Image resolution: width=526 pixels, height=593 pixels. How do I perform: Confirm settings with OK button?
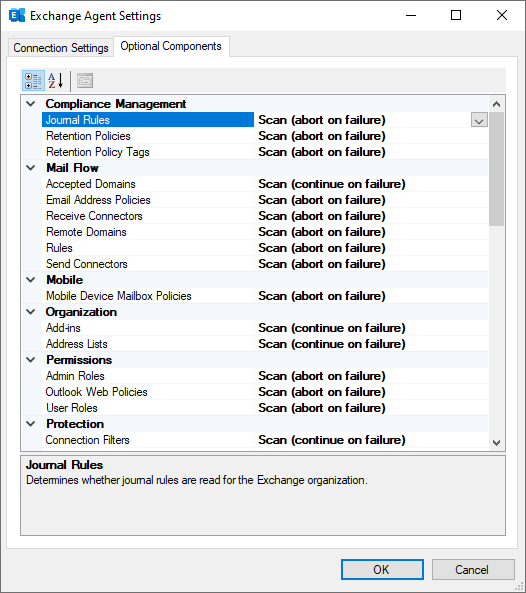(x=382, y=570)
